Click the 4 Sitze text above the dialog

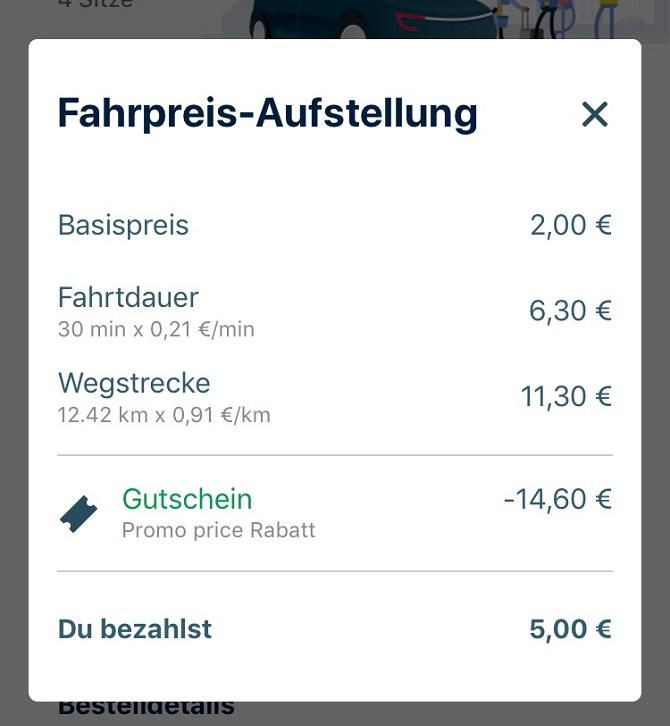[95, 5]
